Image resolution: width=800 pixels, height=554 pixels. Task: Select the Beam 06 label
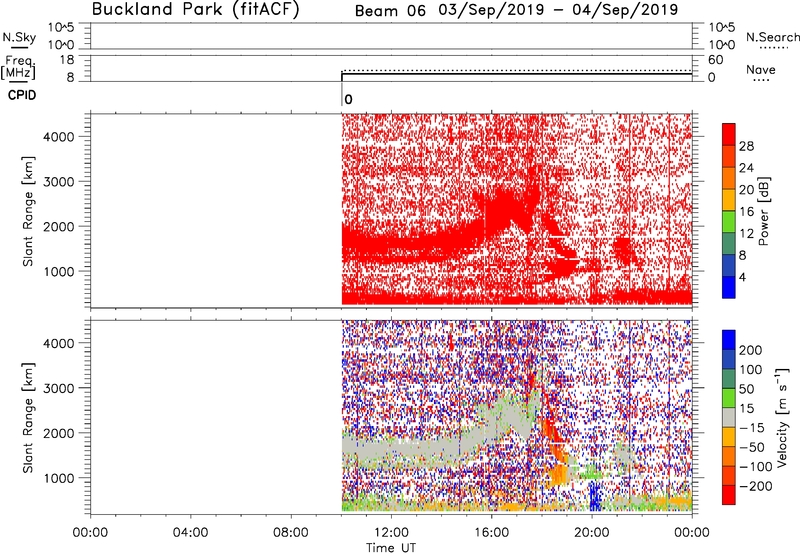390,11
